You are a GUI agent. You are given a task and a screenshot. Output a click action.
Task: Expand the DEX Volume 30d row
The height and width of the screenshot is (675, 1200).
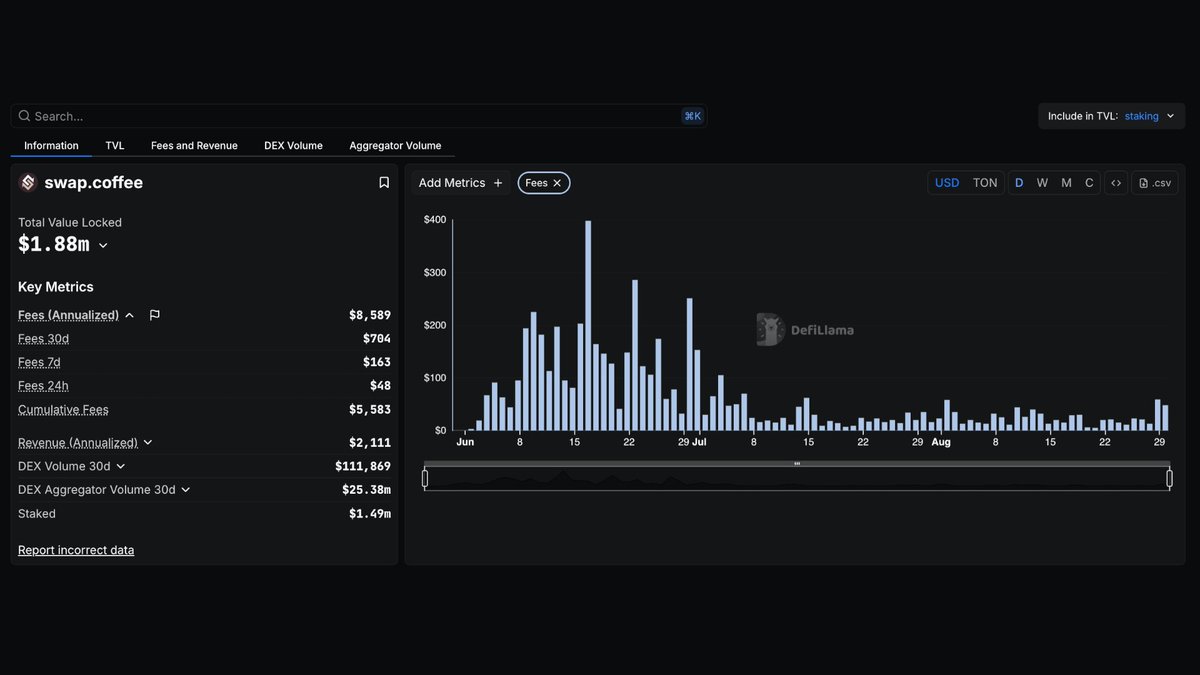(121, 466)
